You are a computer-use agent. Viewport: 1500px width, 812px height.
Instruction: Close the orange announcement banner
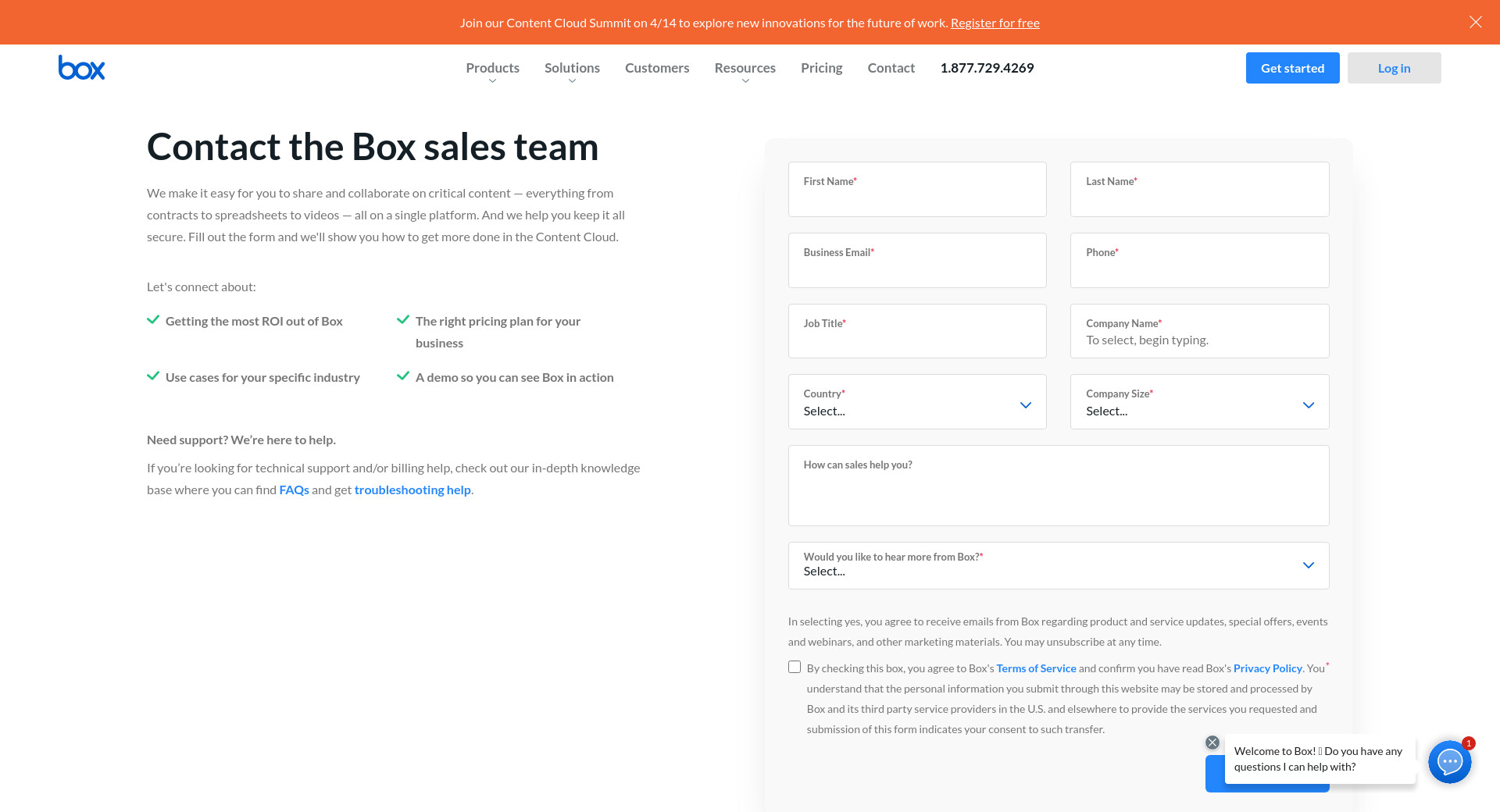[1475, 22]
